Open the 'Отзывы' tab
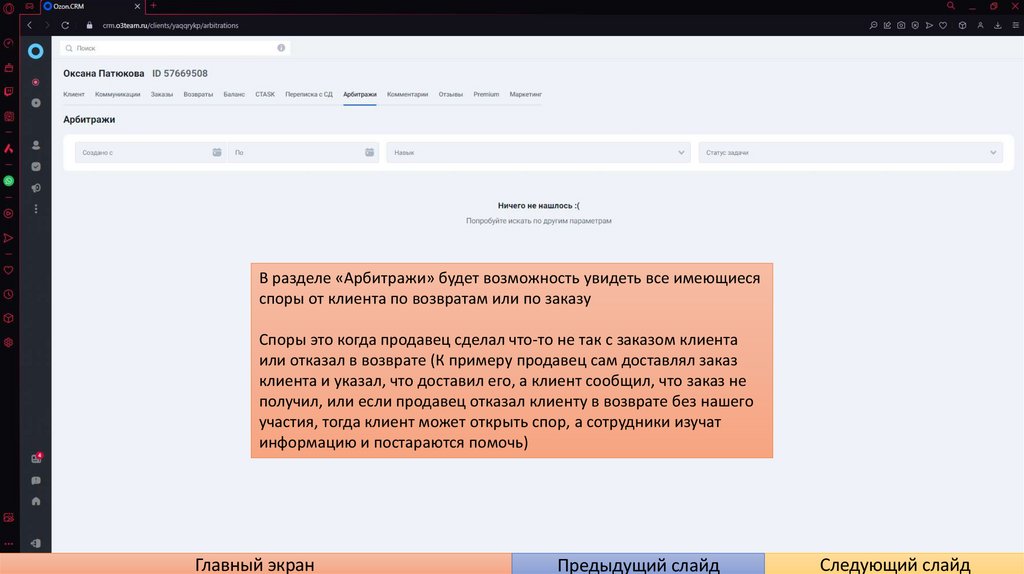The height and width of the screenshot is (574, 1024). coord(451,94)
